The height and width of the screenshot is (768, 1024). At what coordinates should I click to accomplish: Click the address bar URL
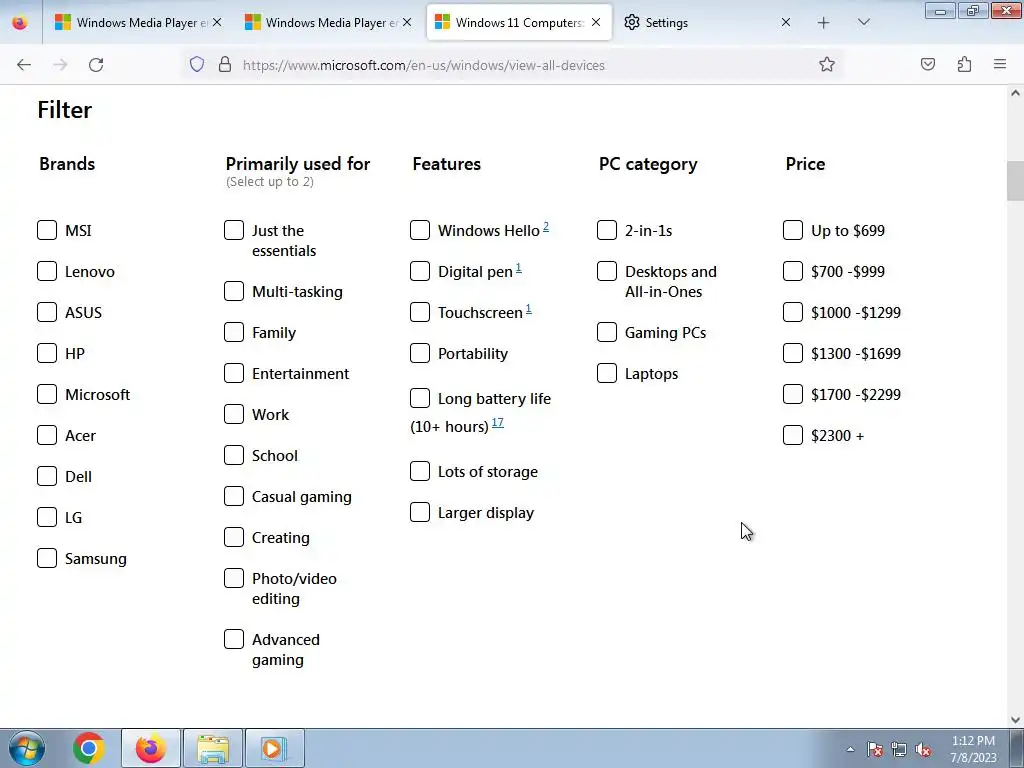click(x=424, y=65)
